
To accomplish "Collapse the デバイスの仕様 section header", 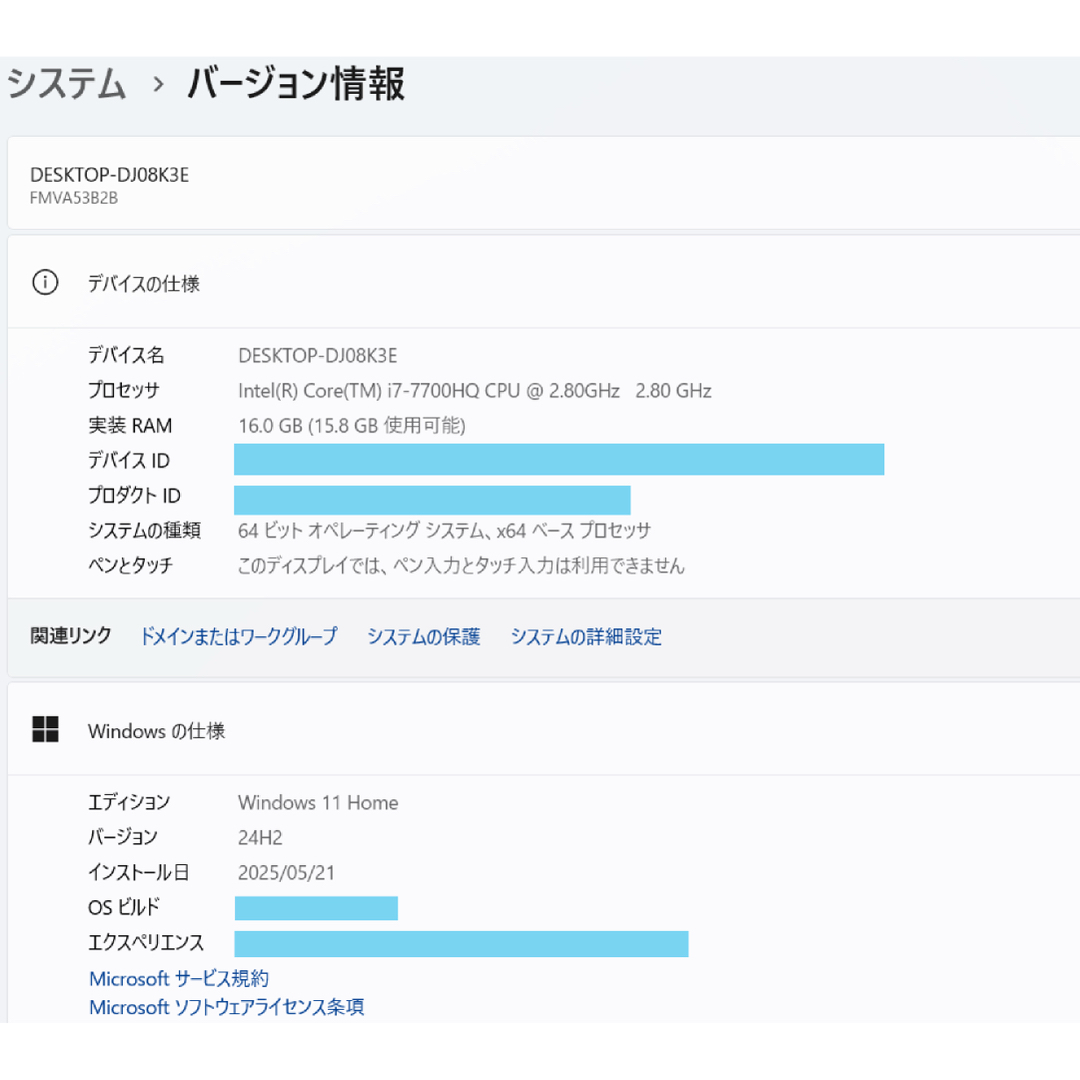I will click(x=543, y=282).
